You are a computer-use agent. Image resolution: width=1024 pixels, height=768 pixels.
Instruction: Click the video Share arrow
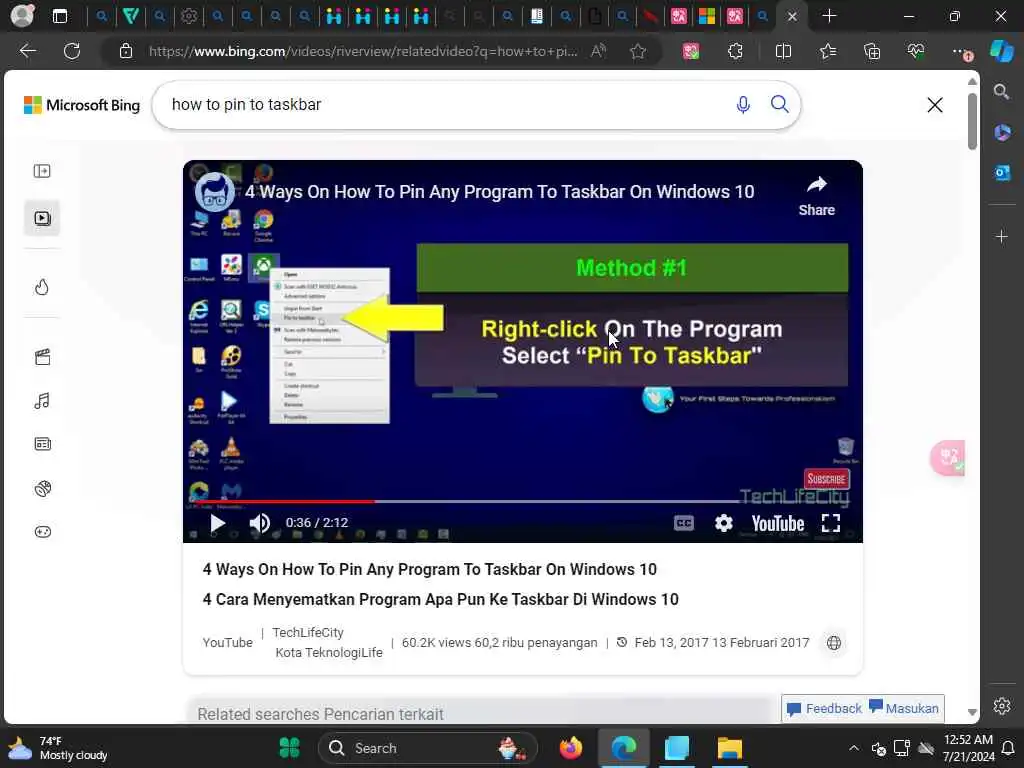click(816, 196)
